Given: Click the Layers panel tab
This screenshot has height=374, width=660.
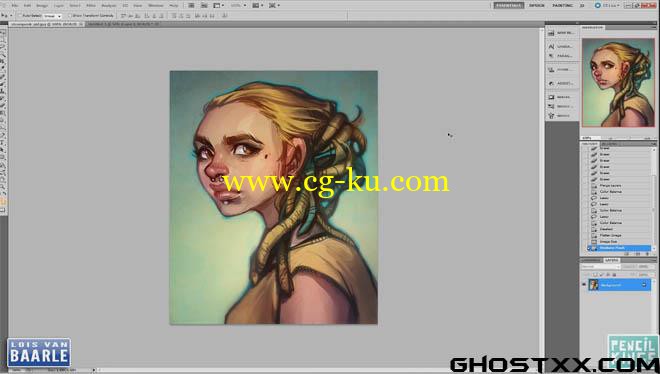Looking at the screenshot, I should [612, 260].
